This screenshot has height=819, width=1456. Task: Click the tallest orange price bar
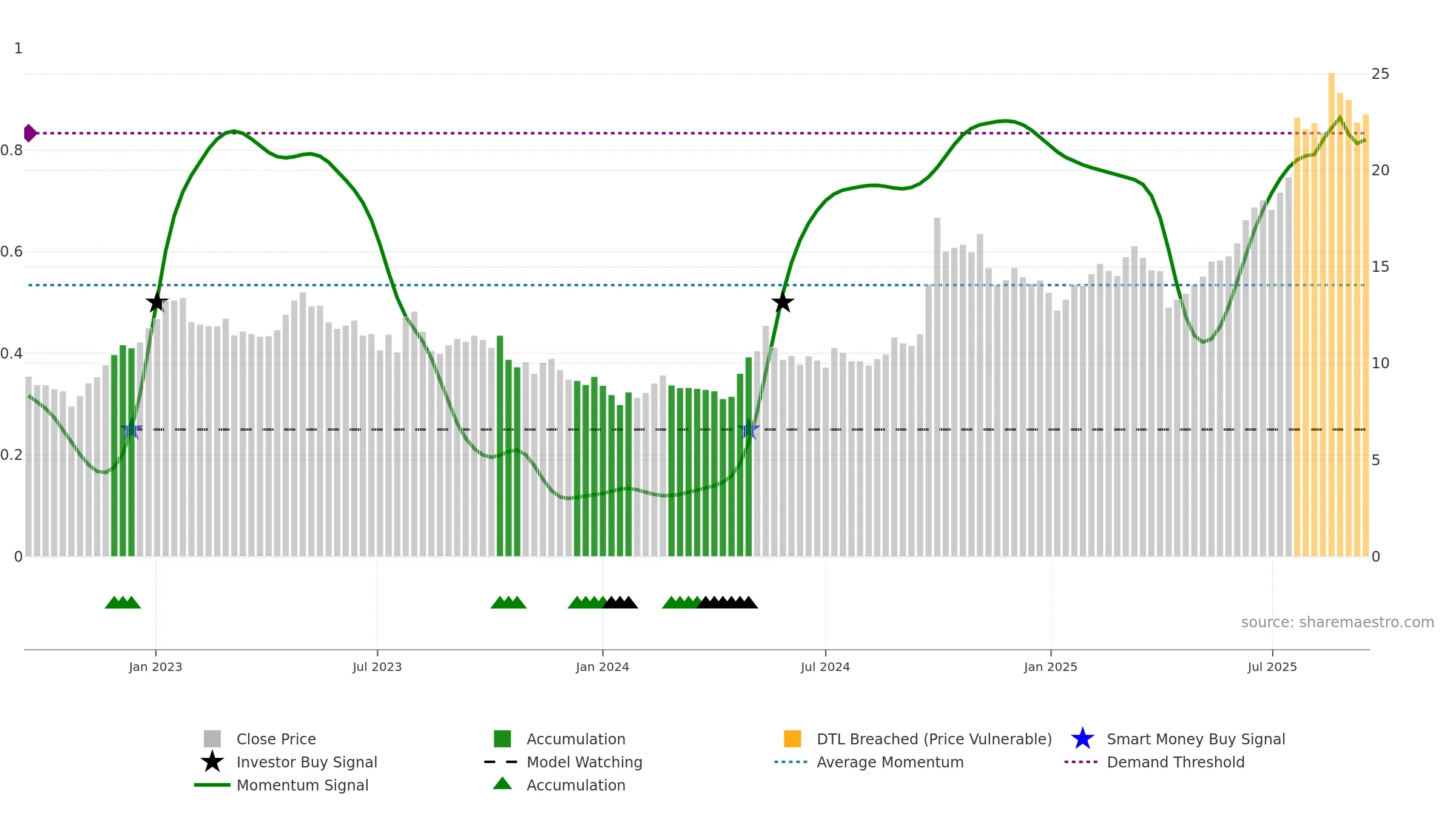tap(1332, 314)
